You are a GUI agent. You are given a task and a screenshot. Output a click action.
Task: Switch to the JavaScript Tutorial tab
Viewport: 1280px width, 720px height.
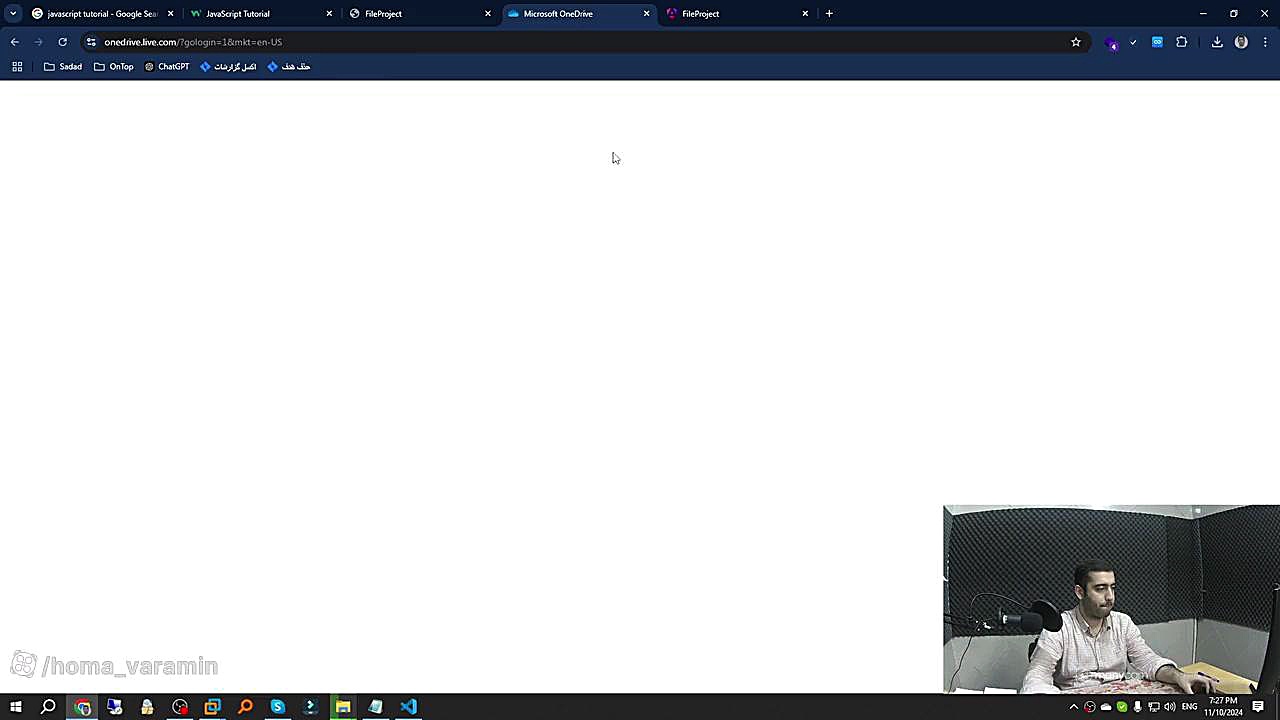[x=261, y=14]
